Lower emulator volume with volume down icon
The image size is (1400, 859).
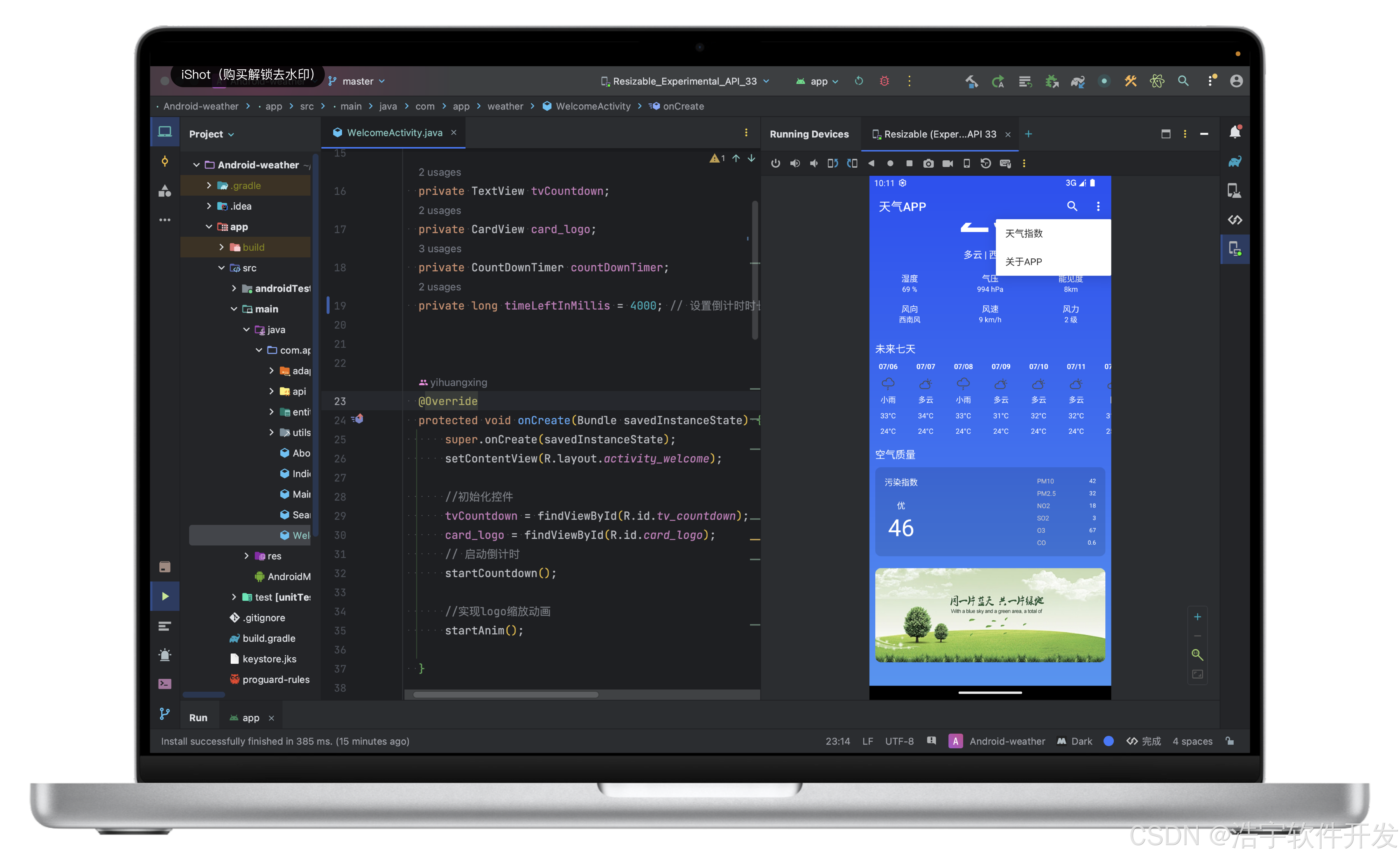(x=814, y=164)
